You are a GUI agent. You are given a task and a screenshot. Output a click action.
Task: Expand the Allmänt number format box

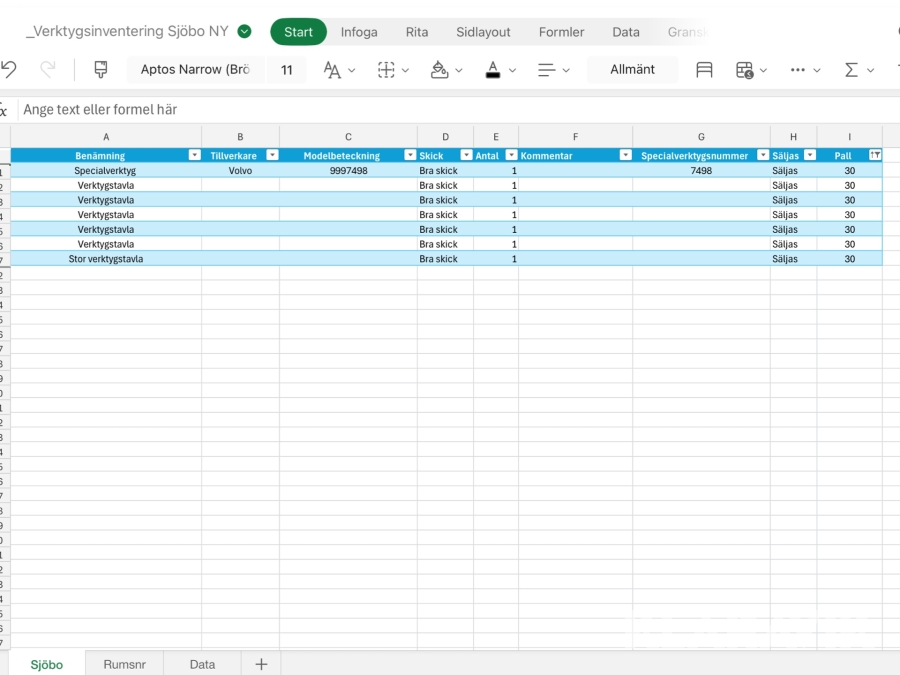pyautogui.click(x=632, y=70)
